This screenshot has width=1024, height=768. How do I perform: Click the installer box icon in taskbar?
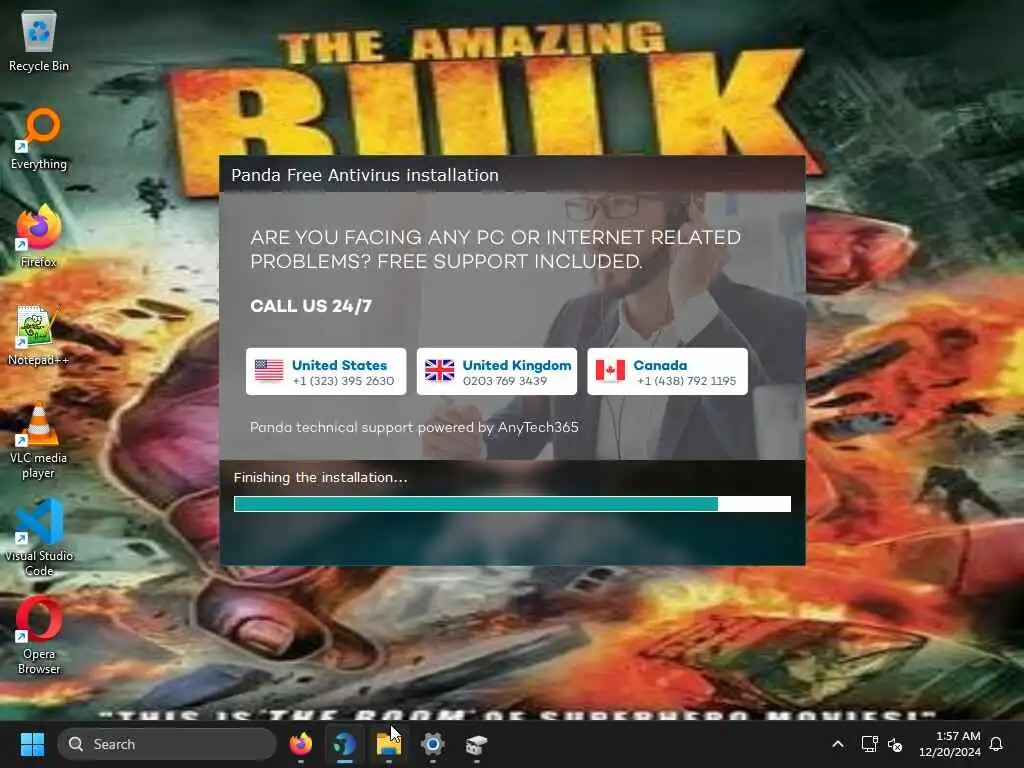click(x=476, y=744)
